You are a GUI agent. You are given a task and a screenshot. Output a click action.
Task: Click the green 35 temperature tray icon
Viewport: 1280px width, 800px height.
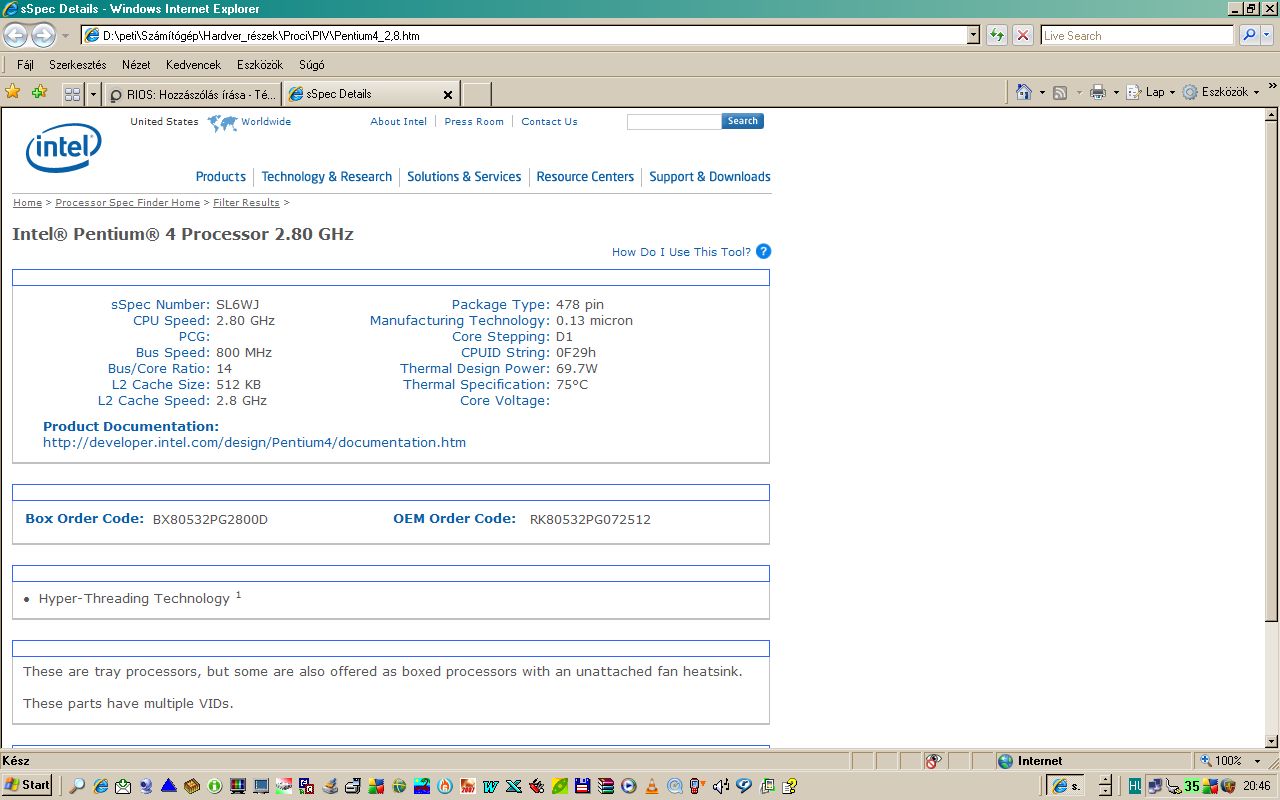tap(1192, 786)
